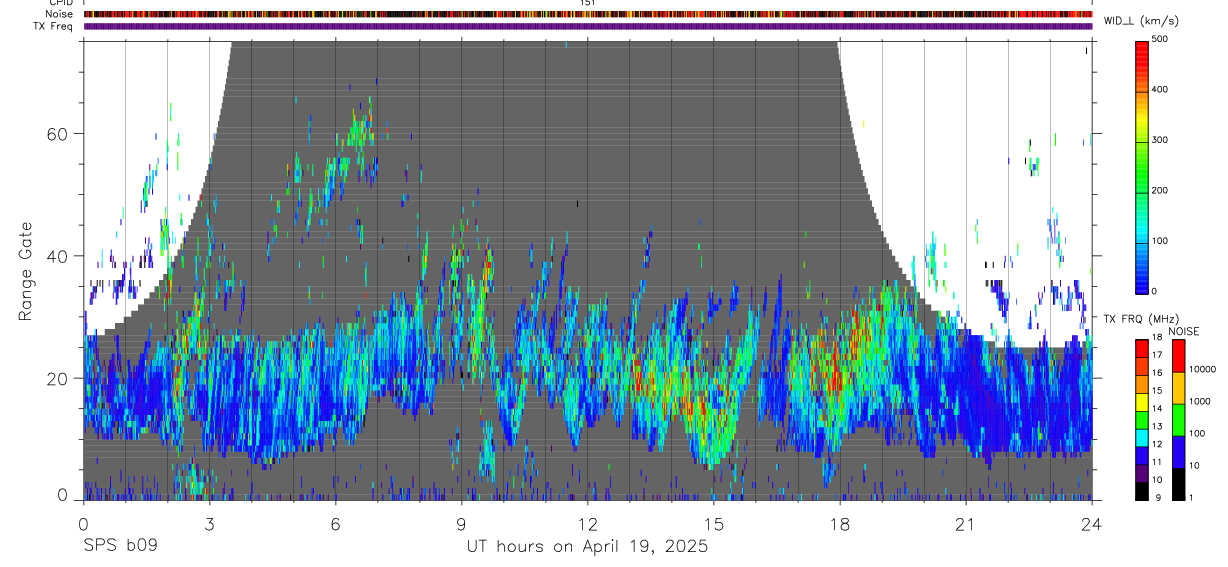1228x567 pixels.
Task: Pick the yellow segment of TX FRQ color bar
Action: click(1143, 403)
